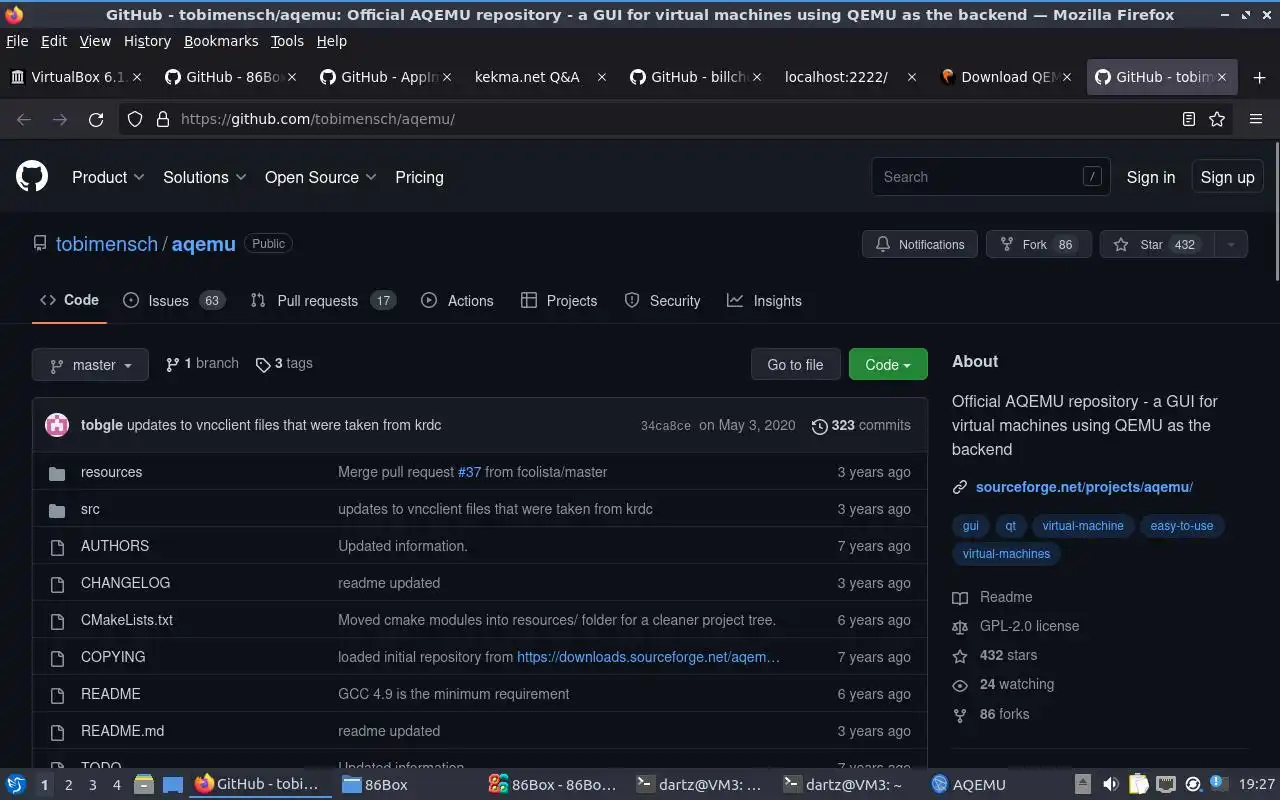Close the VirtualBox 6.1 tab
The width and height of the screenshot is (1280, 800).
[137, 77]
